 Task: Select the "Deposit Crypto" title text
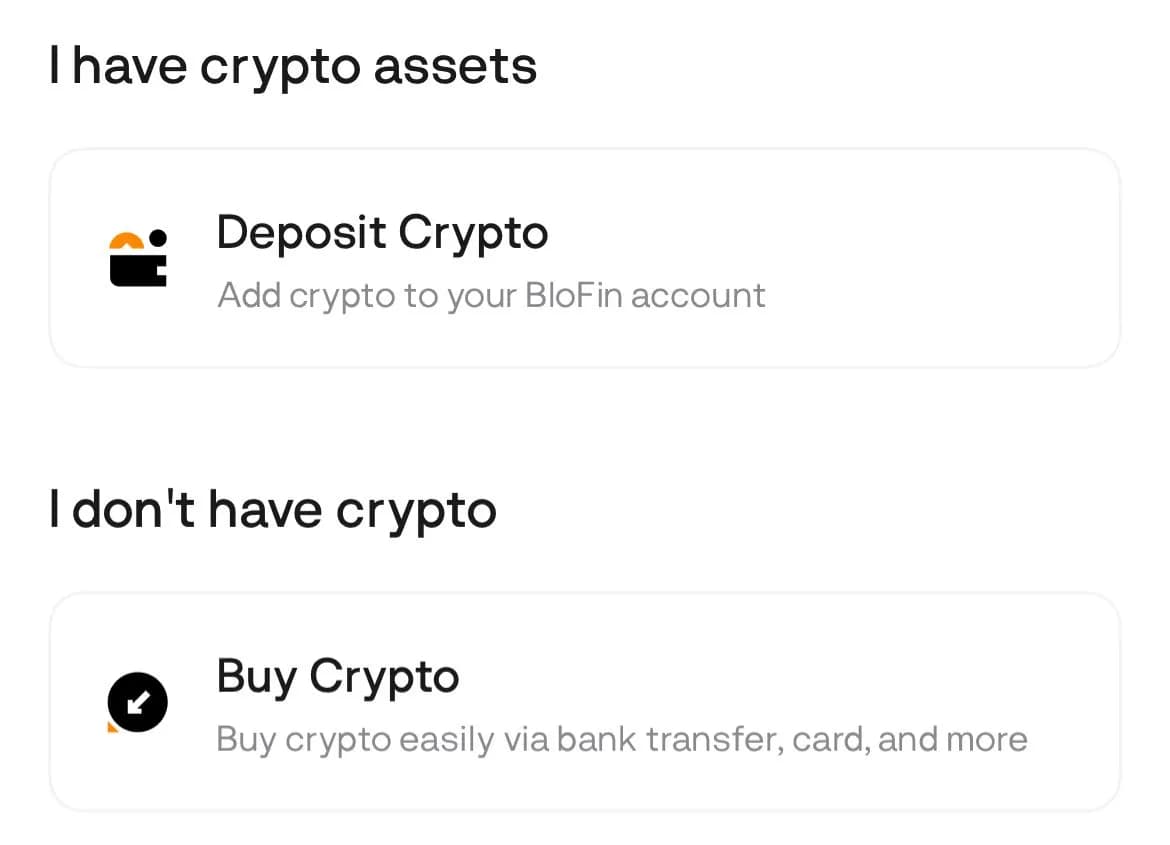pyautogui.click(x=382, y=233)
